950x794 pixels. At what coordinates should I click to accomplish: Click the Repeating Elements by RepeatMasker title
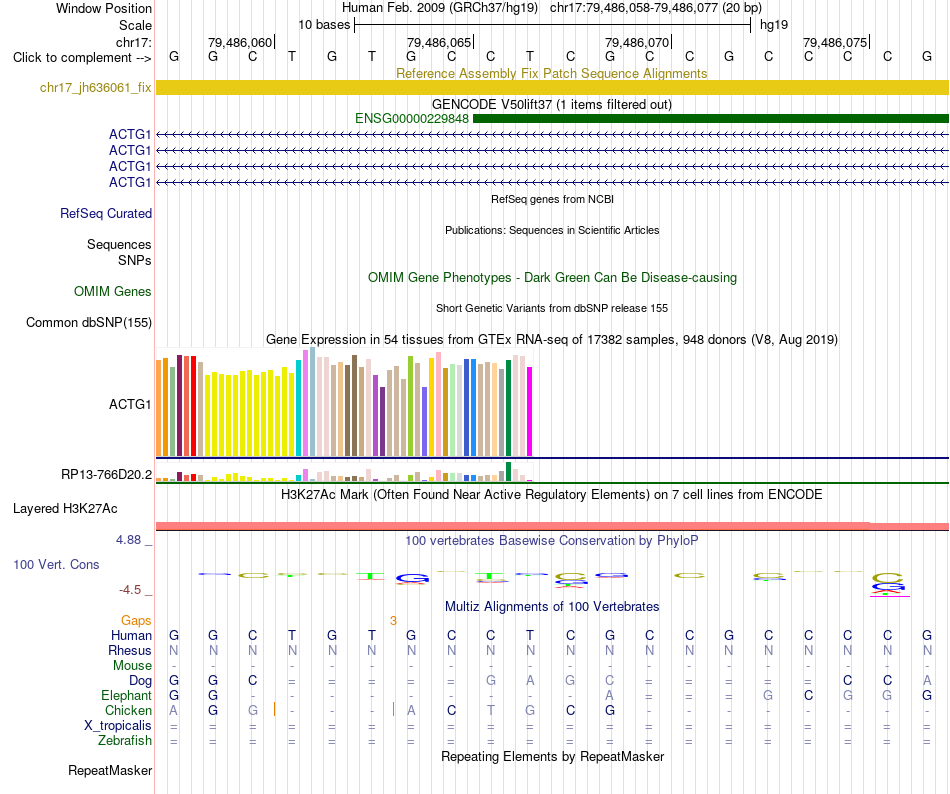[553, 756]
